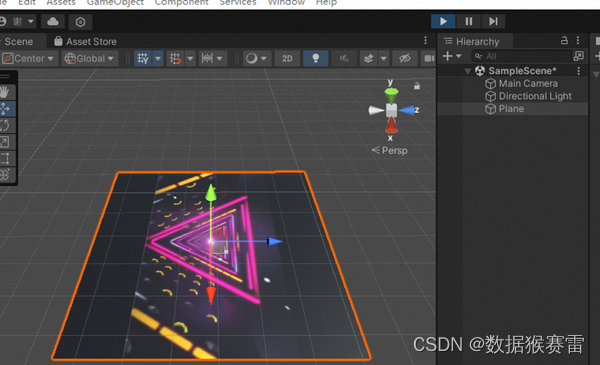Click the Hierarchy search mode icon
Viewport: 600px width, 365px height.
[579, 56]
